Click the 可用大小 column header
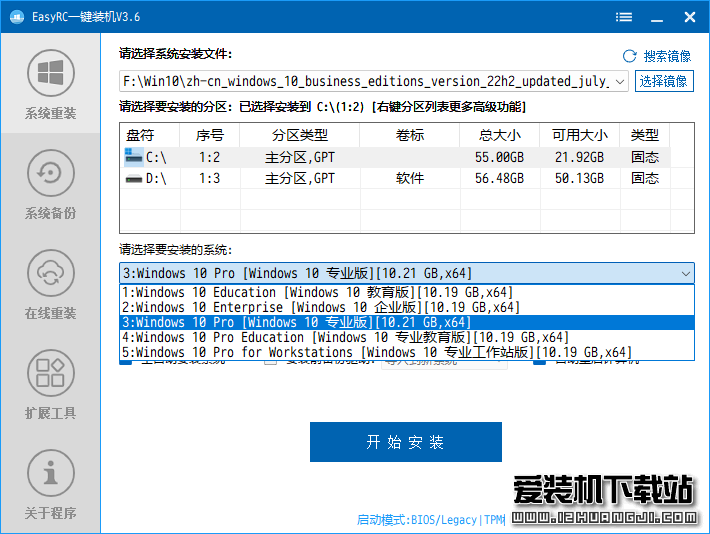Image resolution: width=710 pixels, height=534 pixels. [580, 135]
